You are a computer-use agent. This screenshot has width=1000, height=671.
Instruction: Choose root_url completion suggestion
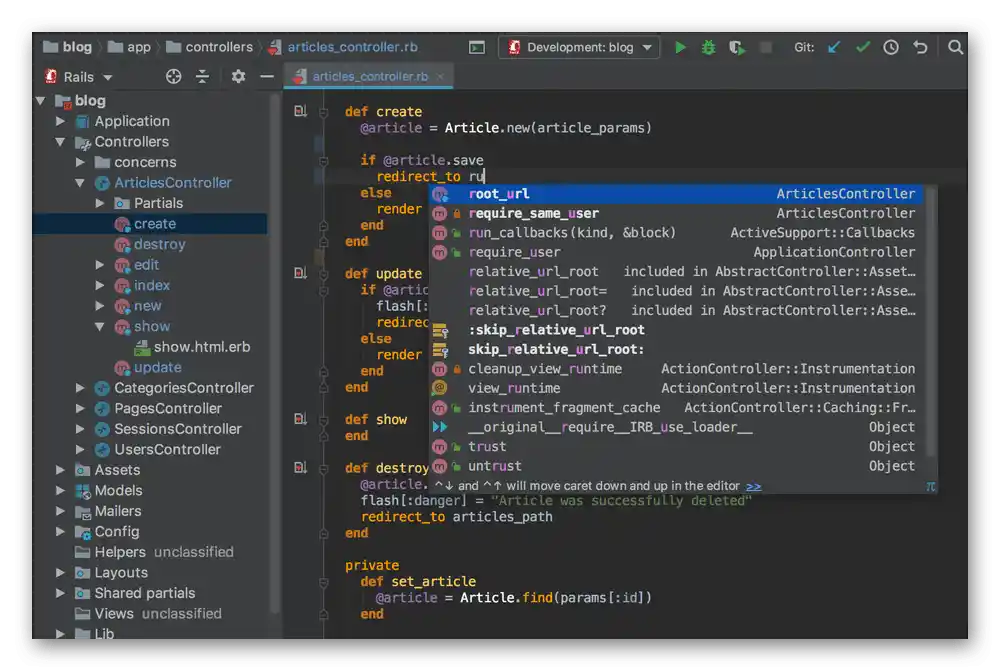point(676,194)
